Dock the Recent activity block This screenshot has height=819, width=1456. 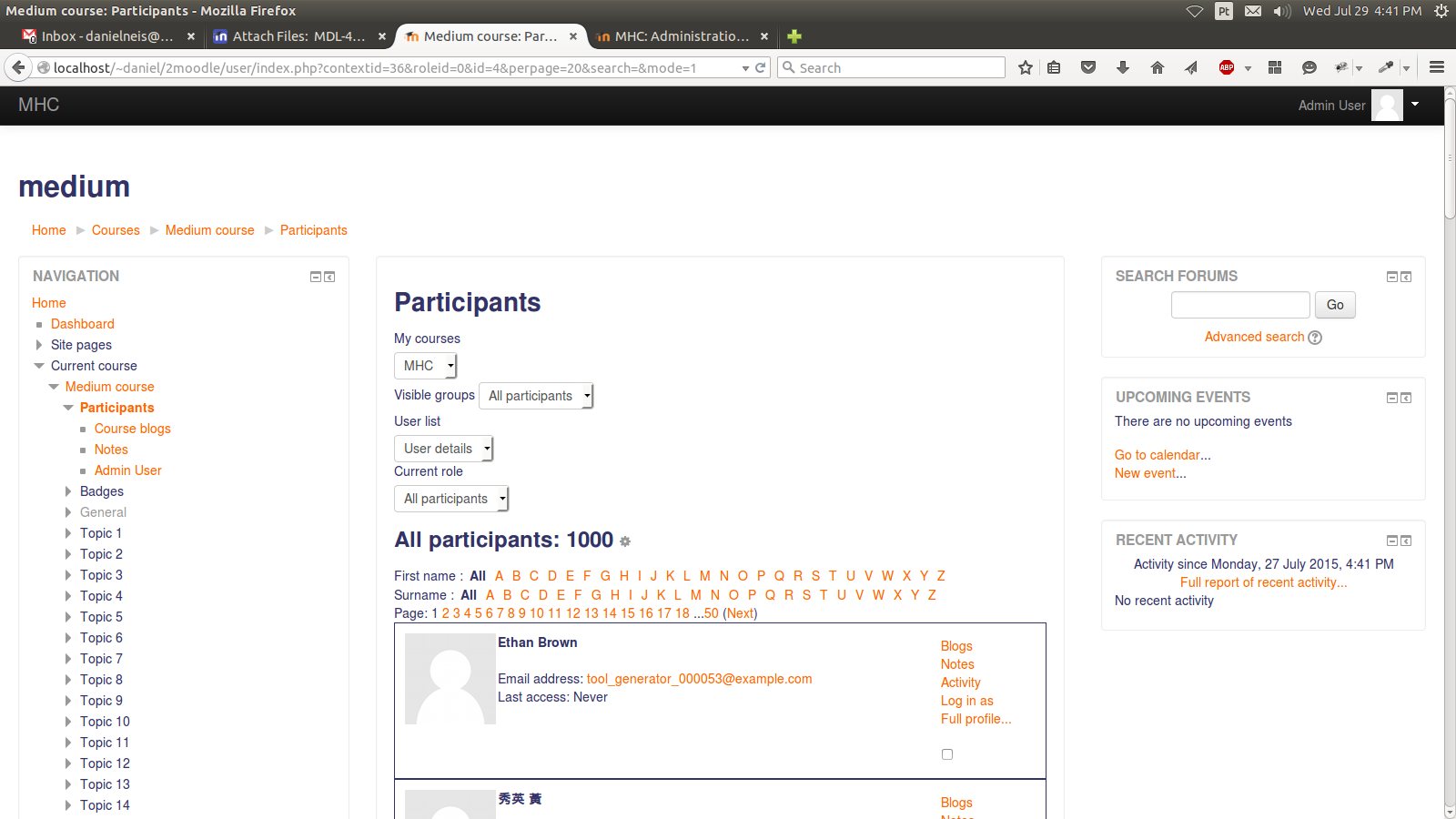pos(1406,541)
